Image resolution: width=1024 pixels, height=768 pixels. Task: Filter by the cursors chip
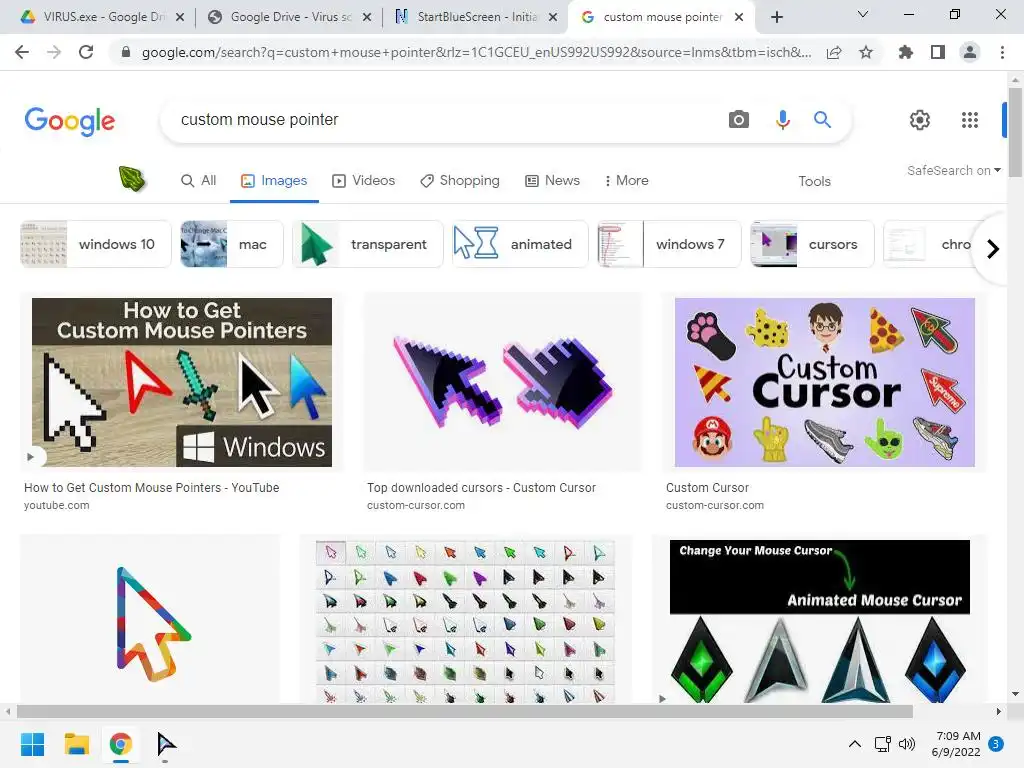coord(812,244)
